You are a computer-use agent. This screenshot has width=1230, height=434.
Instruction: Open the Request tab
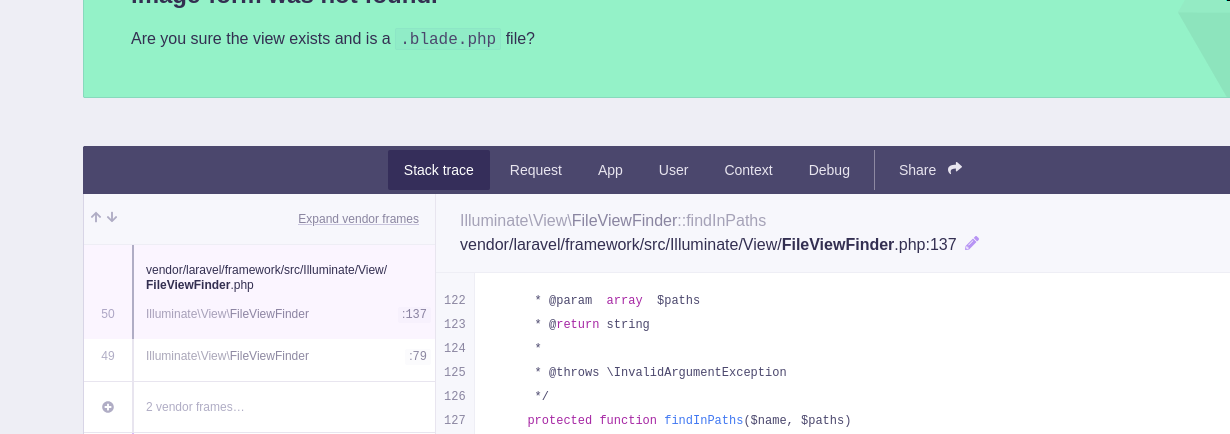coord(535,170)
